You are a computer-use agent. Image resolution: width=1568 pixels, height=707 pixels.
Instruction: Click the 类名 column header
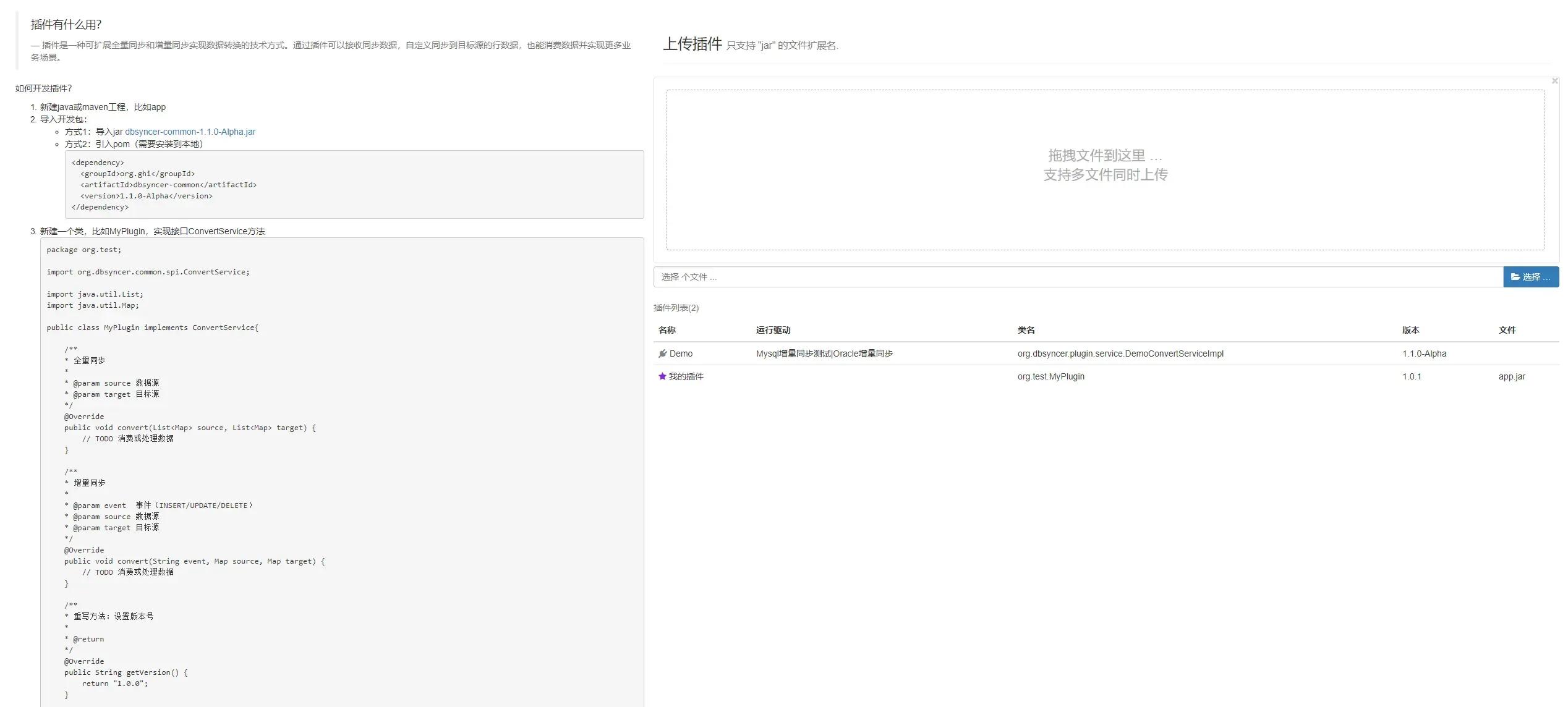[1026, 330]
